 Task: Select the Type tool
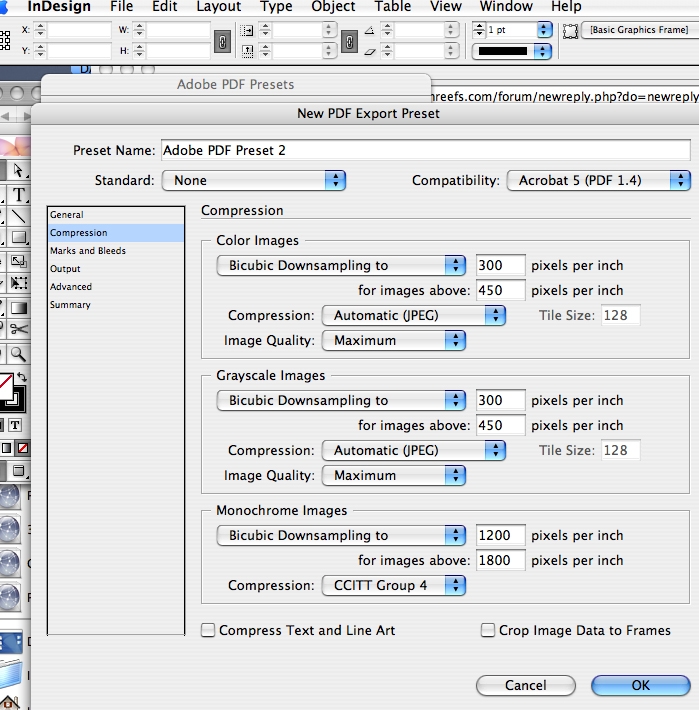tap(19, 195)
